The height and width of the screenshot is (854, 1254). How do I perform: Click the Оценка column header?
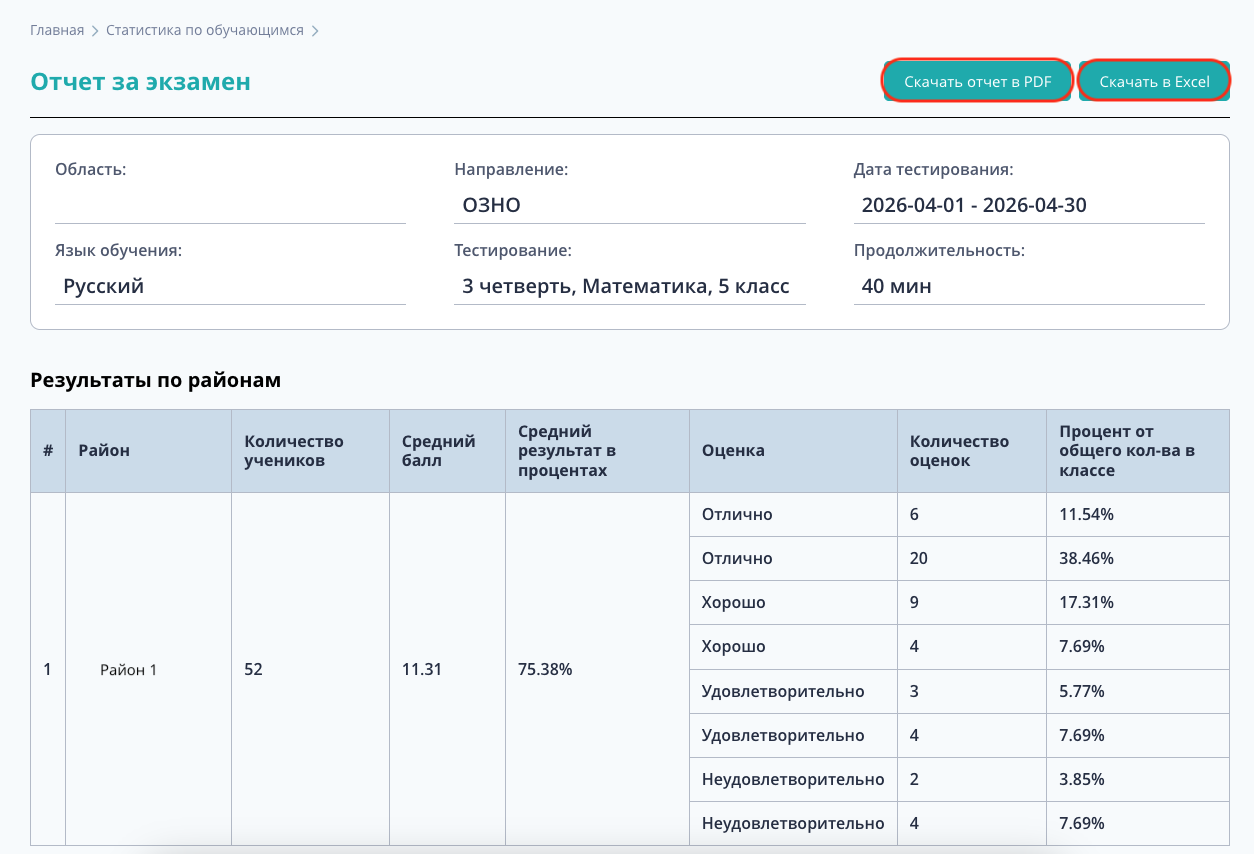coord(793,450)
